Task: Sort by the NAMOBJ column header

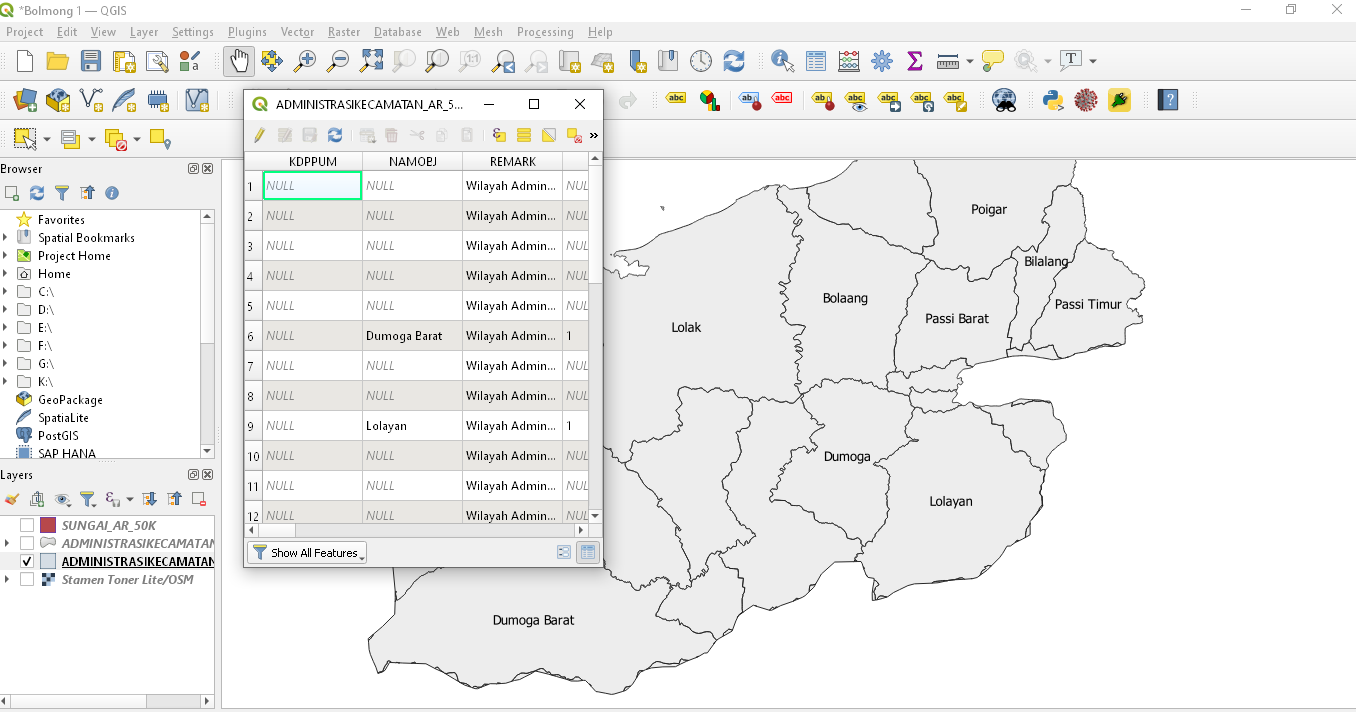Action: click(x=412, y=161)
